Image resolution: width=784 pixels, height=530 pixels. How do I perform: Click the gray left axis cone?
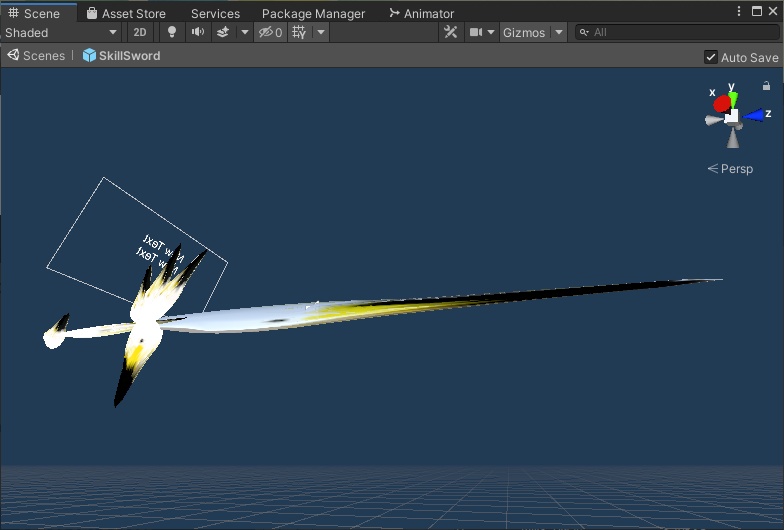coord(714,120)
